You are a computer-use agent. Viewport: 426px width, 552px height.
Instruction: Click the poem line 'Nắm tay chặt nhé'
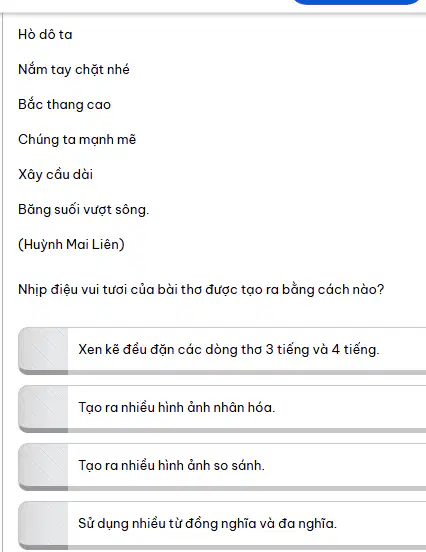tap(74, 70)
